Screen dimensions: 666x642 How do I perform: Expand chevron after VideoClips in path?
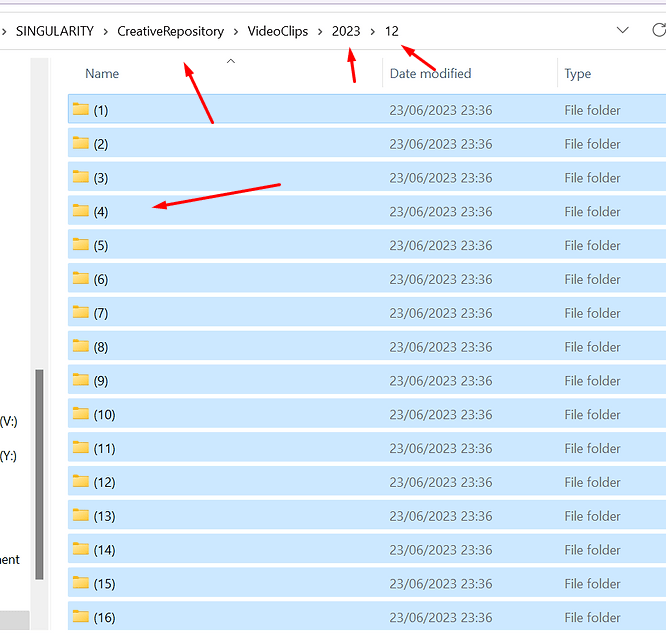click(x=320, y=31)
